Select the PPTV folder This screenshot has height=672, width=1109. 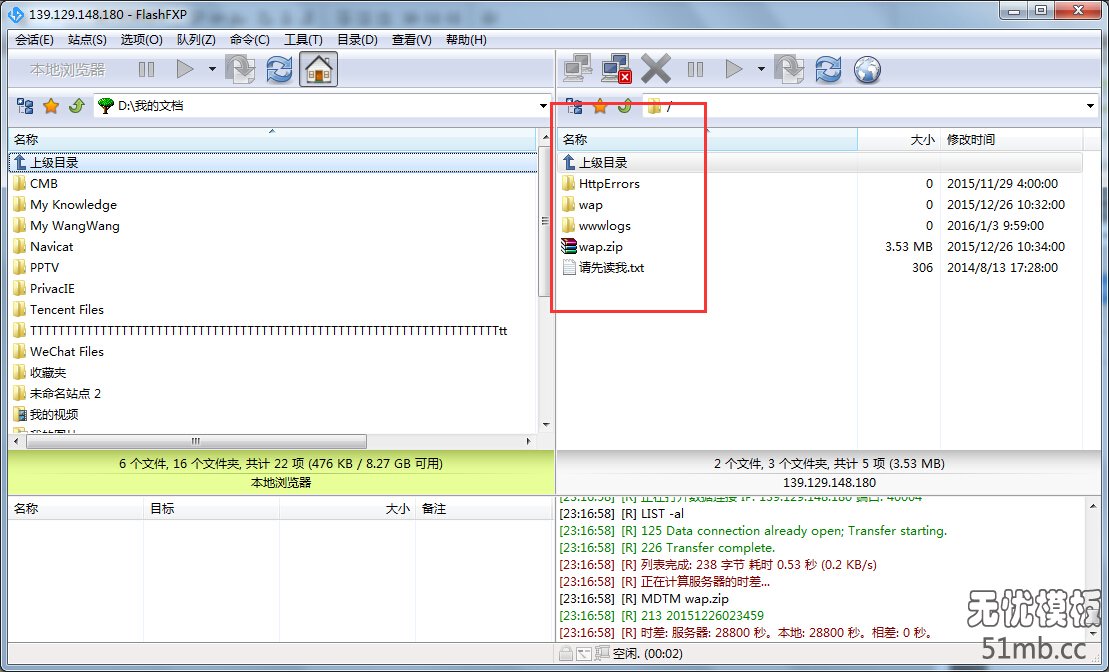click(x=36, y=267)
